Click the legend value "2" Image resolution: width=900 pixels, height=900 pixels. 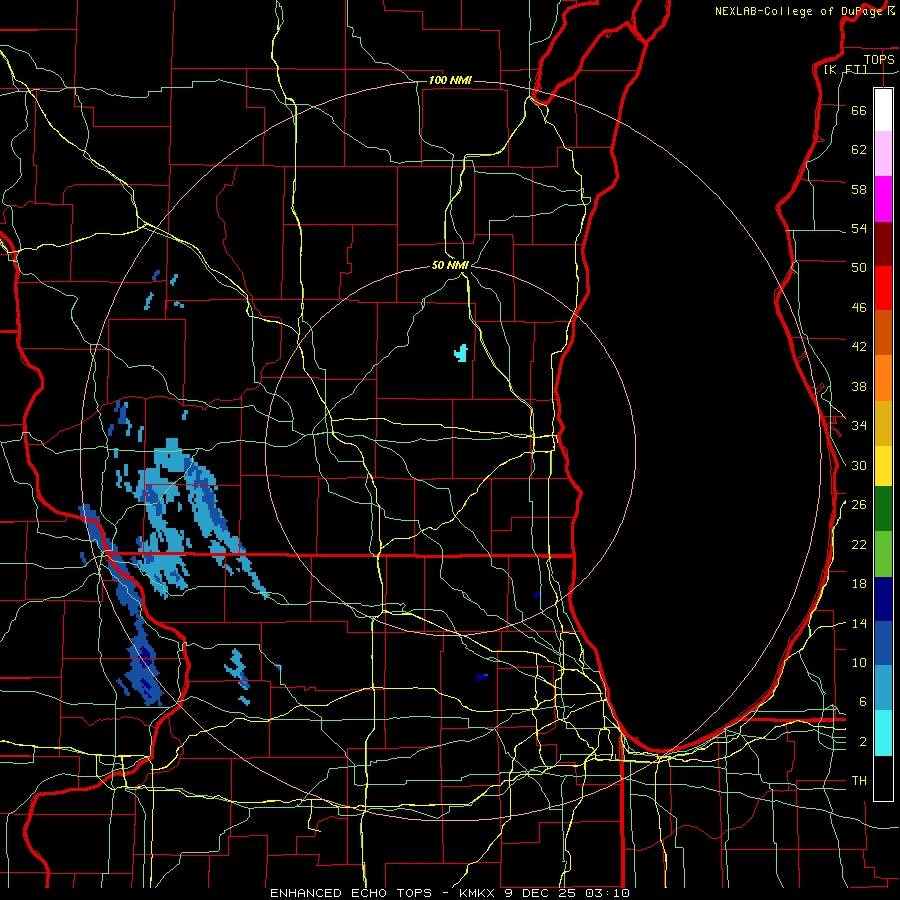point(863,742)
